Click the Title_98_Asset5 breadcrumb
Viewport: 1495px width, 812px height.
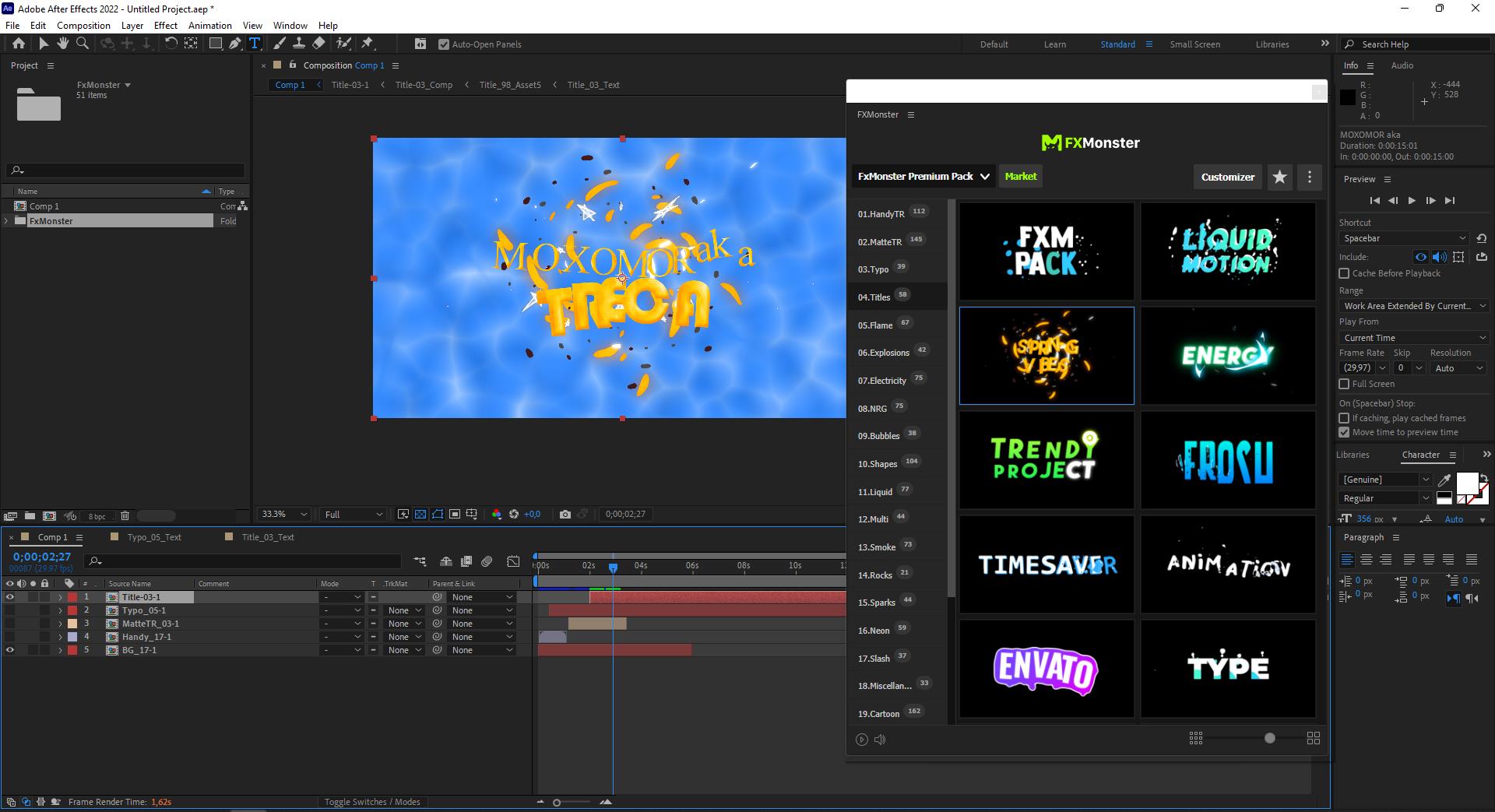[510, 85]
